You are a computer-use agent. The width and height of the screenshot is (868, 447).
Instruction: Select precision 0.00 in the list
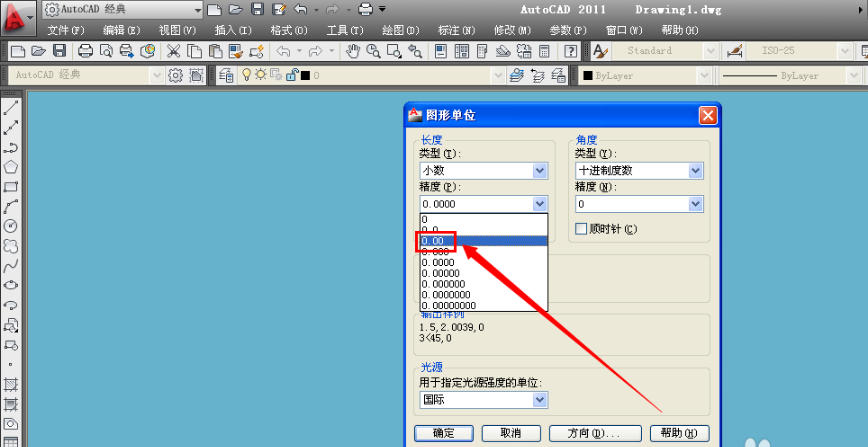pos(484,241)
